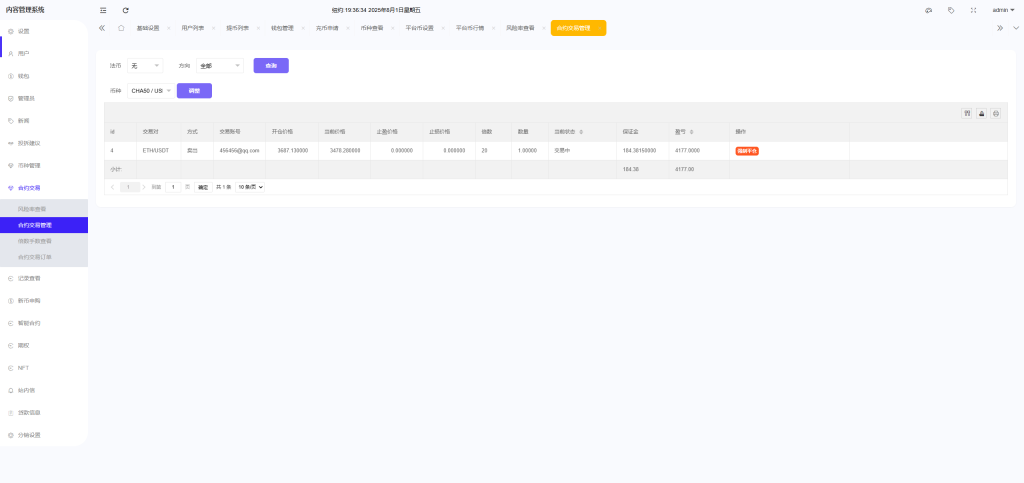Collapse the sidebar with the menu fold icon
Screen dimensions: 1024x483
pyautogui.click(x=103, y=10)
